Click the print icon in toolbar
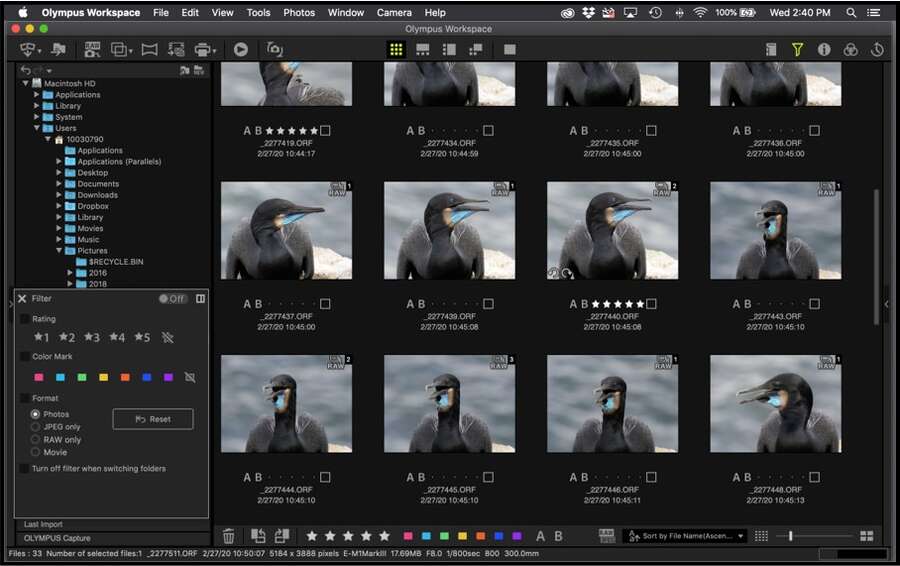900x566 pixels. pyautogui.click(x=203, y=49)
